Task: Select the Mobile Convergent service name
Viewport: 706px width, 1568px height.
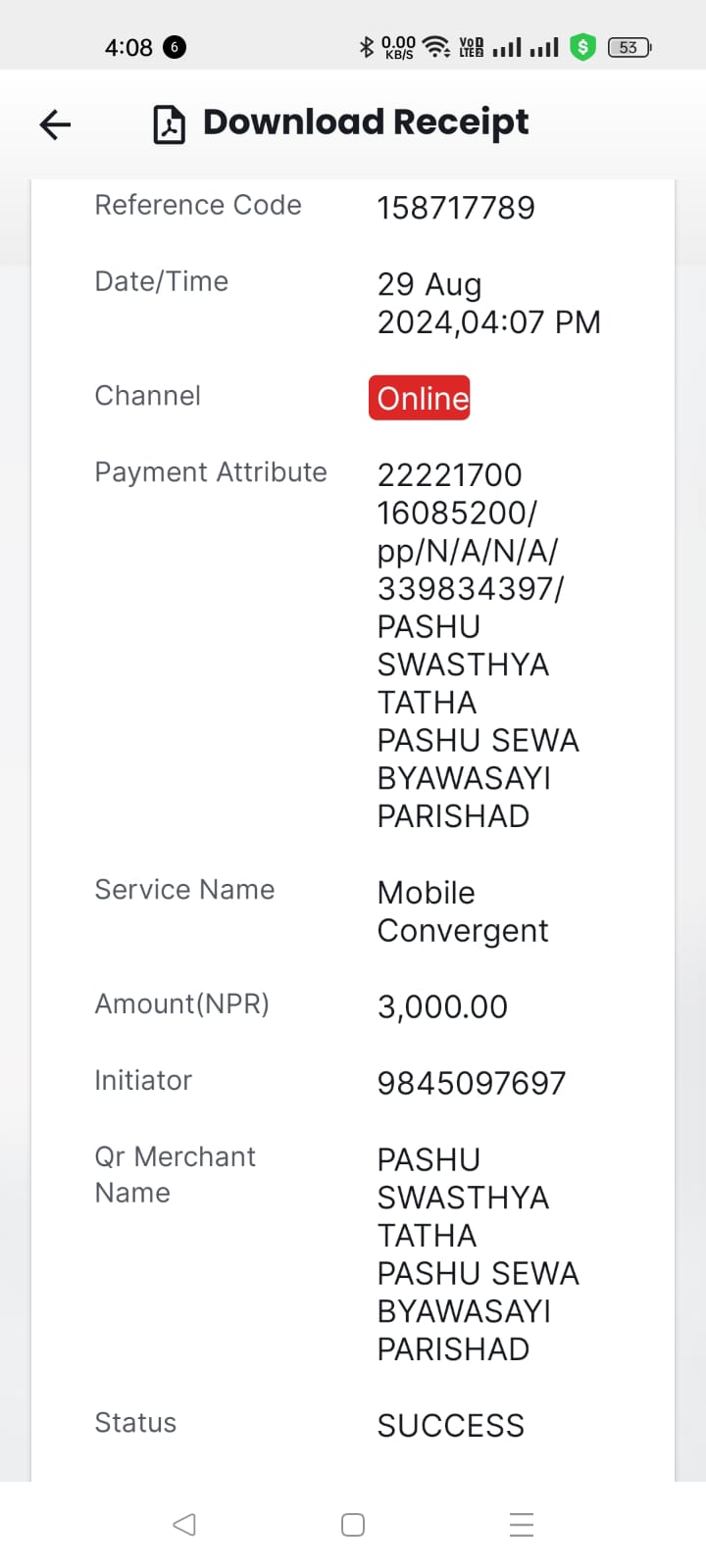Action: coord(463,911)
